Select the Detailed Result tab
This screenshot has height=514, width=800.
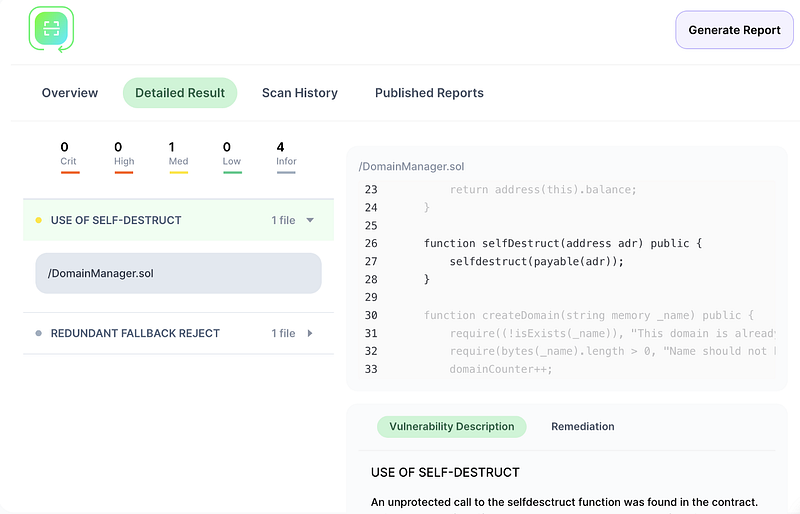coord(180,93)
